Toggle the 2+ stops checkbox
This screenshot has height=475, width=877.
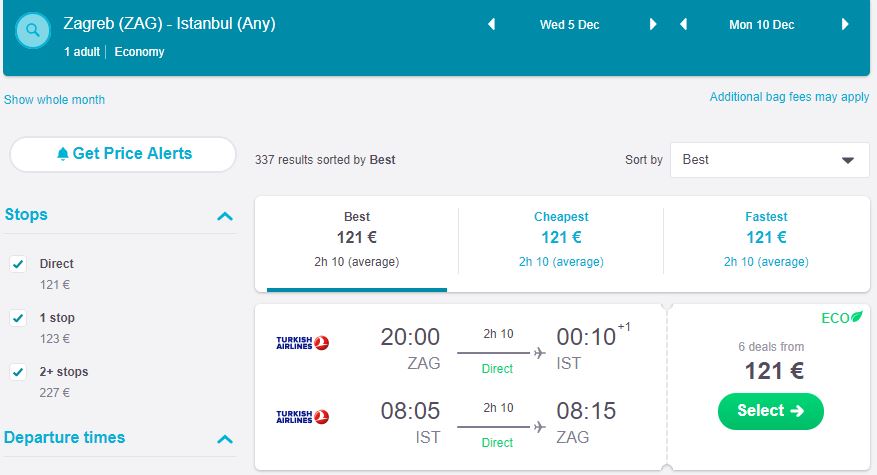(x=18, y=372)
